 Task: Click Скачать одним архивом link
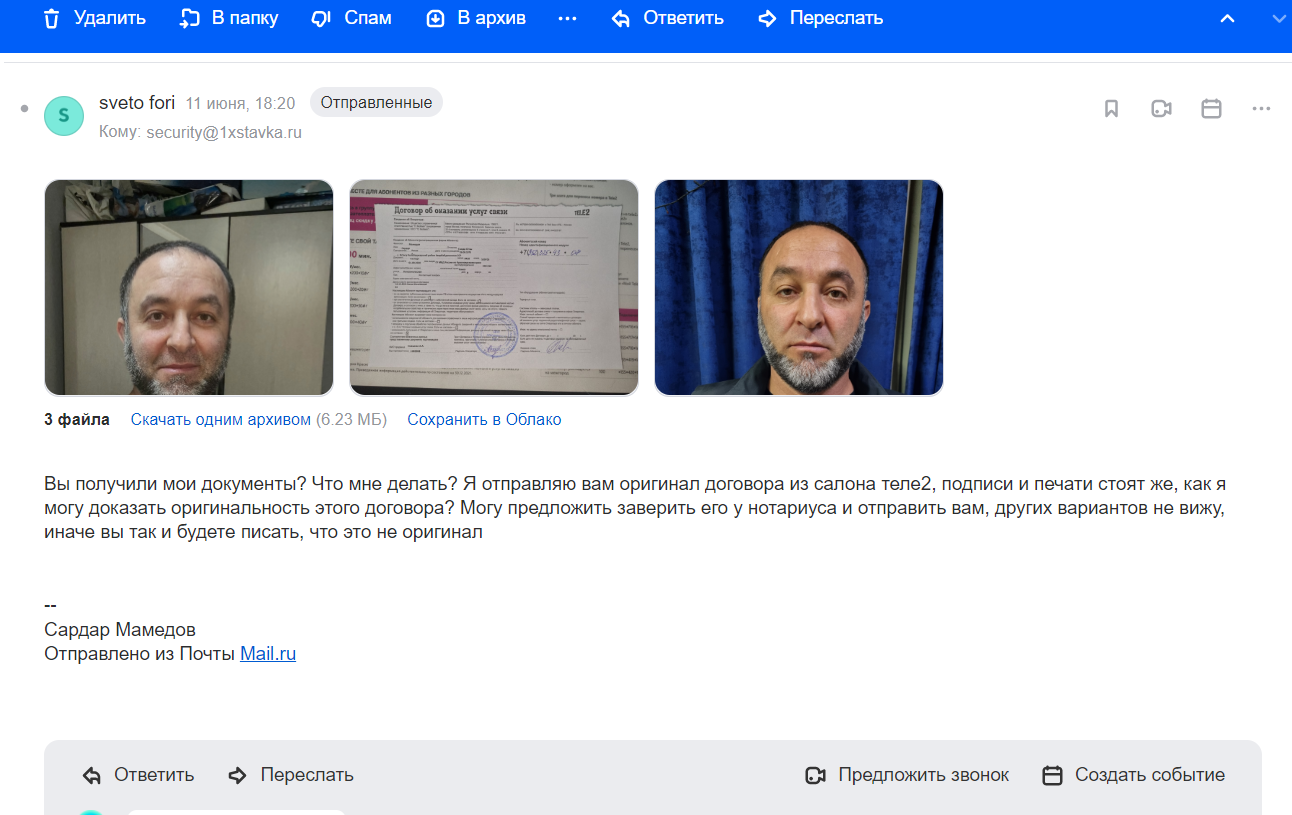click(220, 420)
